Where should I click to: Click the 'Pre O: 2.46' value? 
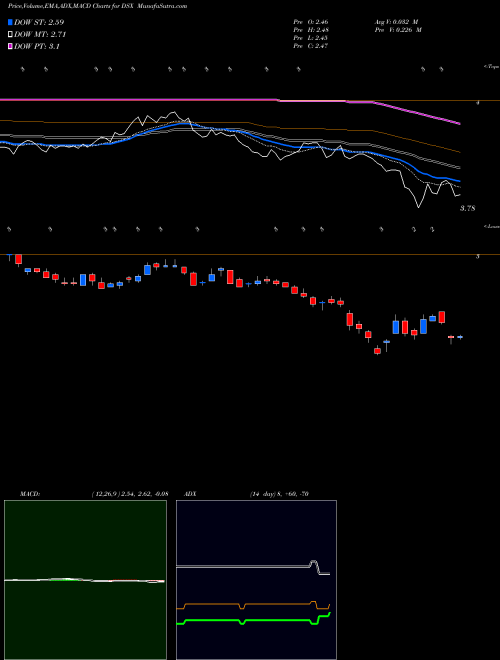(x=311, y=22)
